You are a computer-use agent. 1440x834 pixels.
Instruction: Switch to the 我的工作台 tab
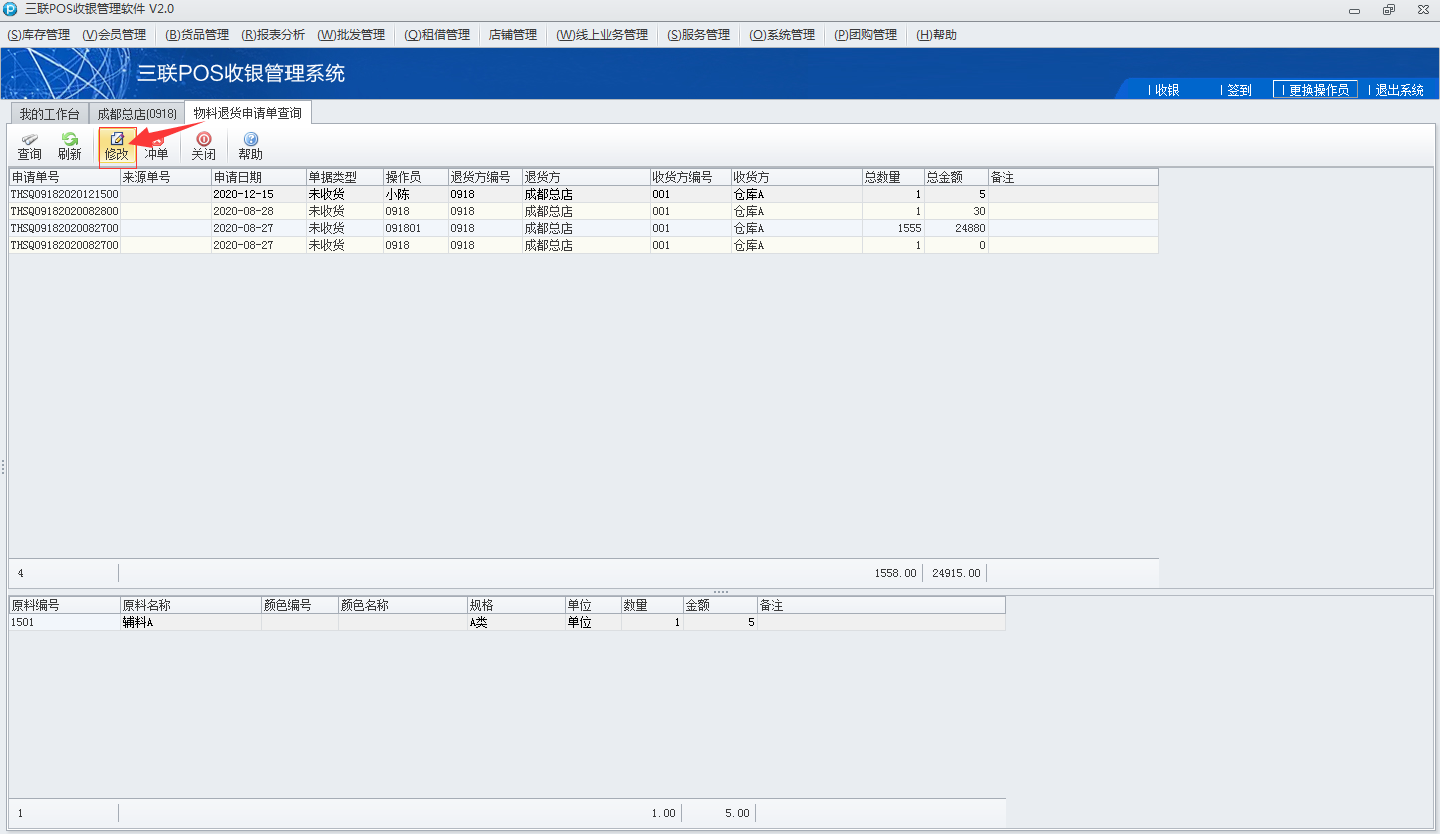[x=49, y=114]
